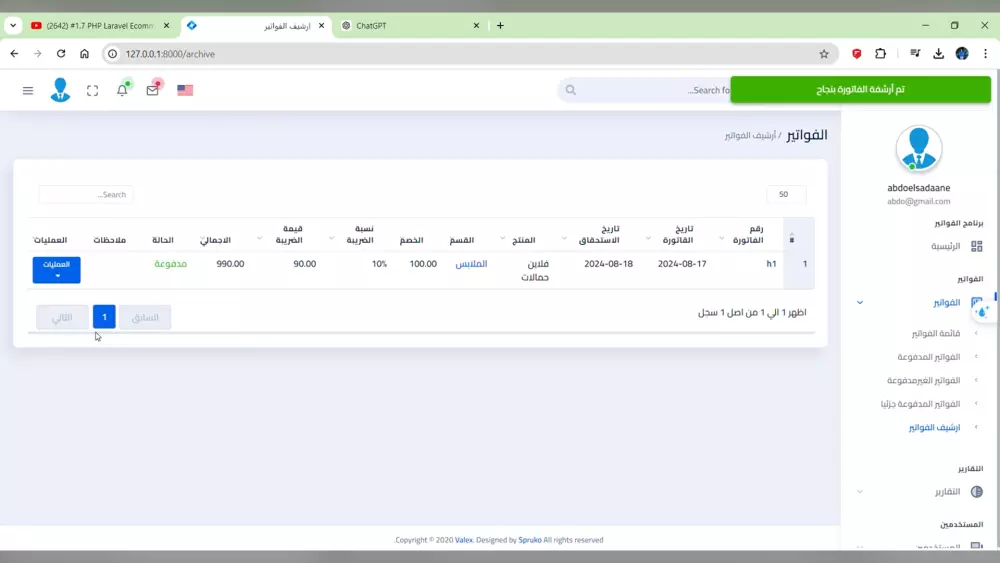Sort by تاريخ الاستحقاق column
Screen dimensions: 1000x563
click(x=599, y=234)
